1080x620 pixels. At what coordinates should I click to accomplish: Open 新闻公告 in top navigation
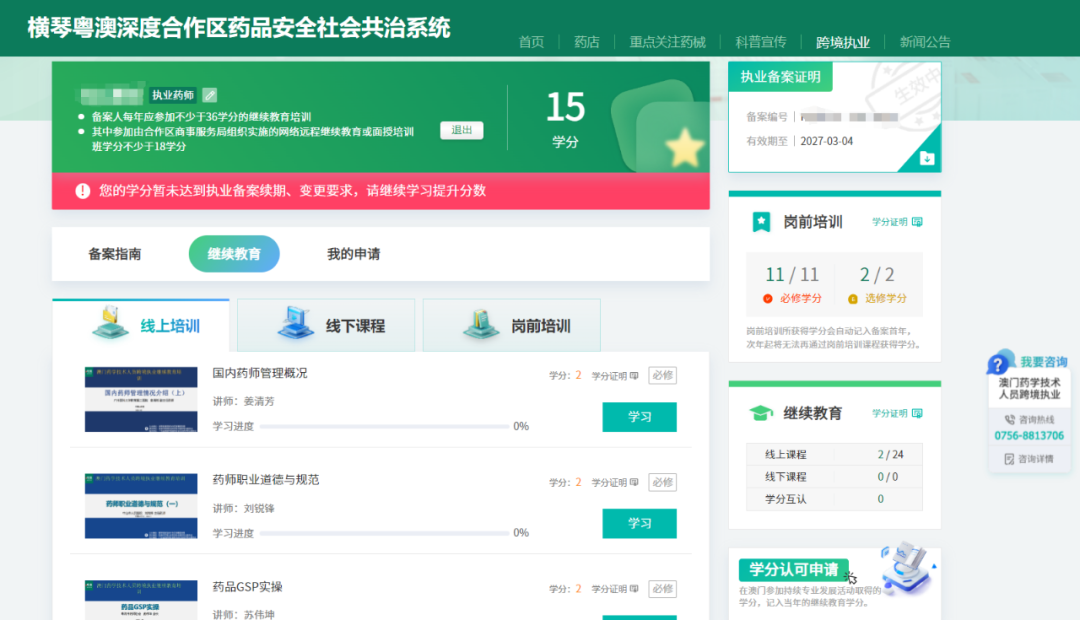click(925, 42)
